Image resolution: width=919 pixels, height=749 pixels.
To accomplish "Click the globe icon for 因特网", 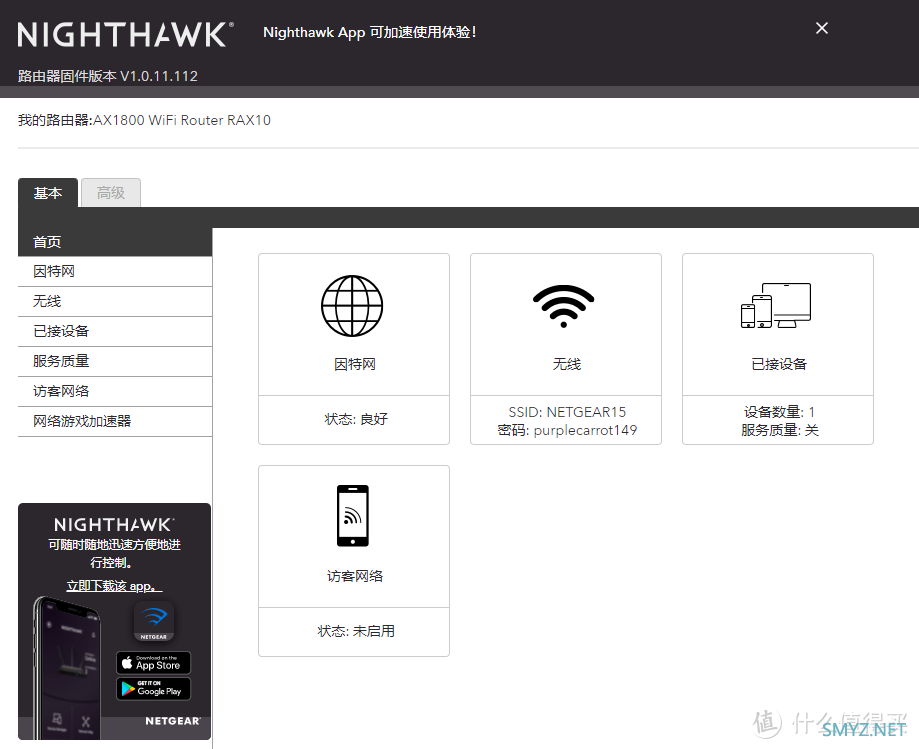I will click(x=352, y=306).
